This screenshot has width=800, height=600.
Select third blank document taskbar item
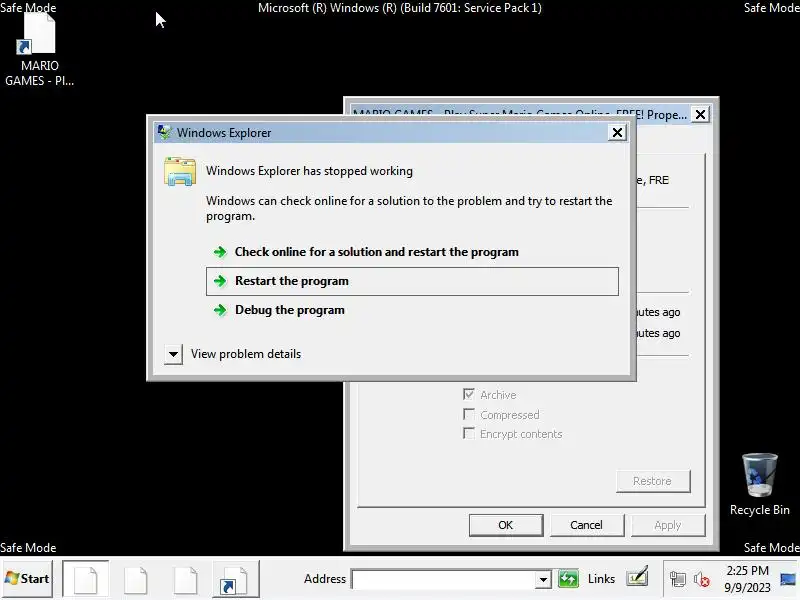click(186, 579)
